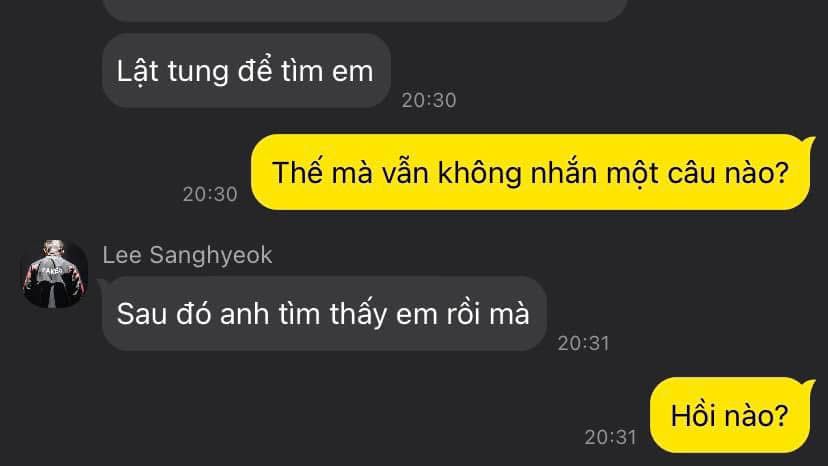
Task: Click the word 'Sau' starting the gray reply
Action: click(142, 314)
